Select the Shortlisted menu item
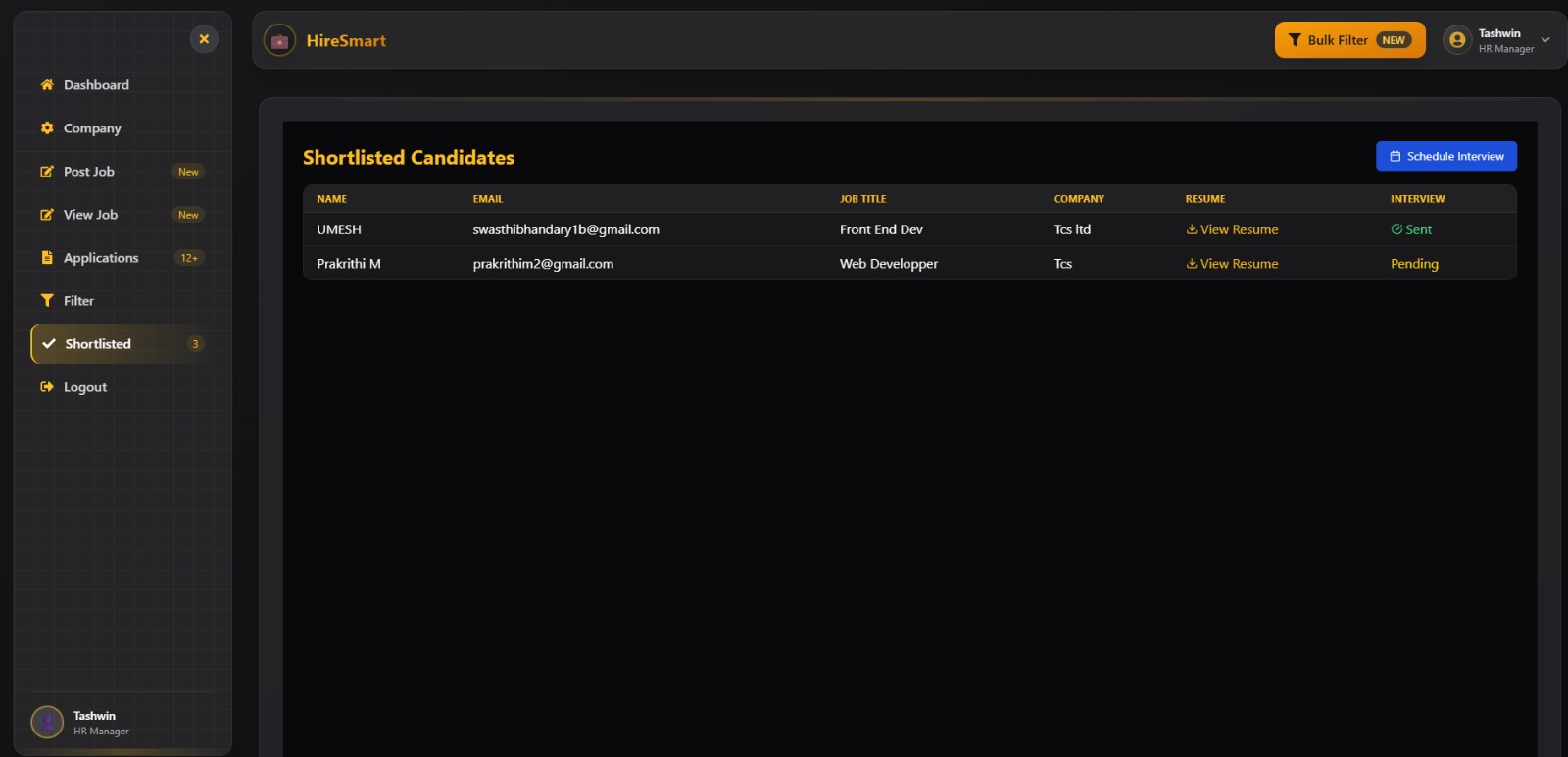1568x757 pixels. click(x=98, y=344)
